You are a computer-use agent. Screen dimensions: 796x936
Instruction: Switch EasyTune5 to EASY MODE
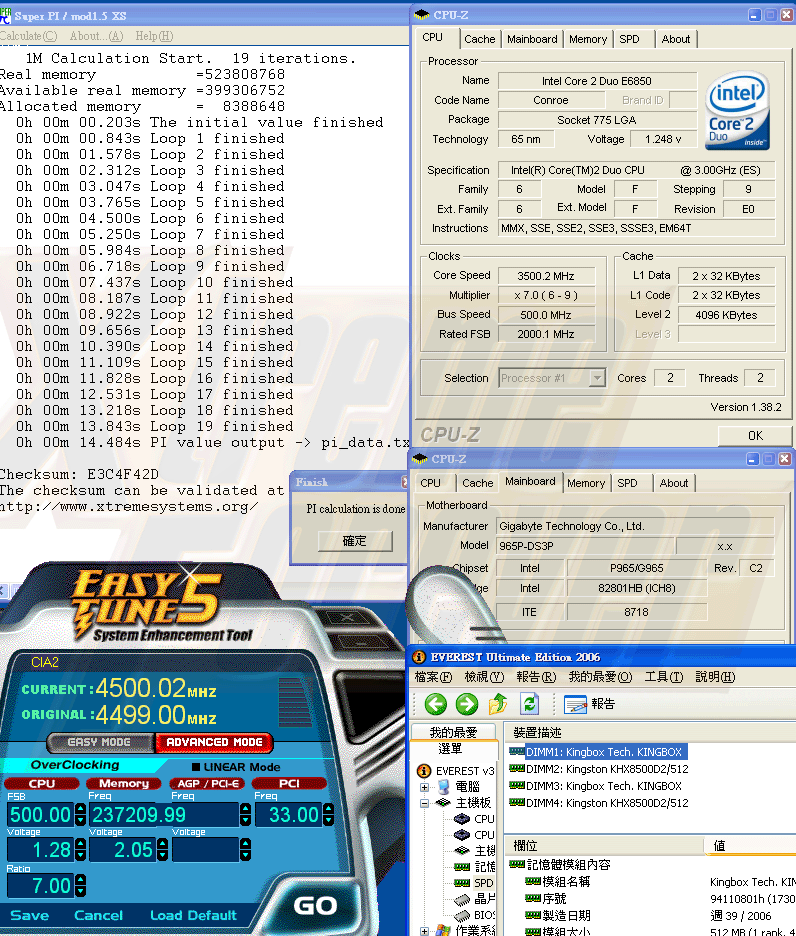pos(100,742)
